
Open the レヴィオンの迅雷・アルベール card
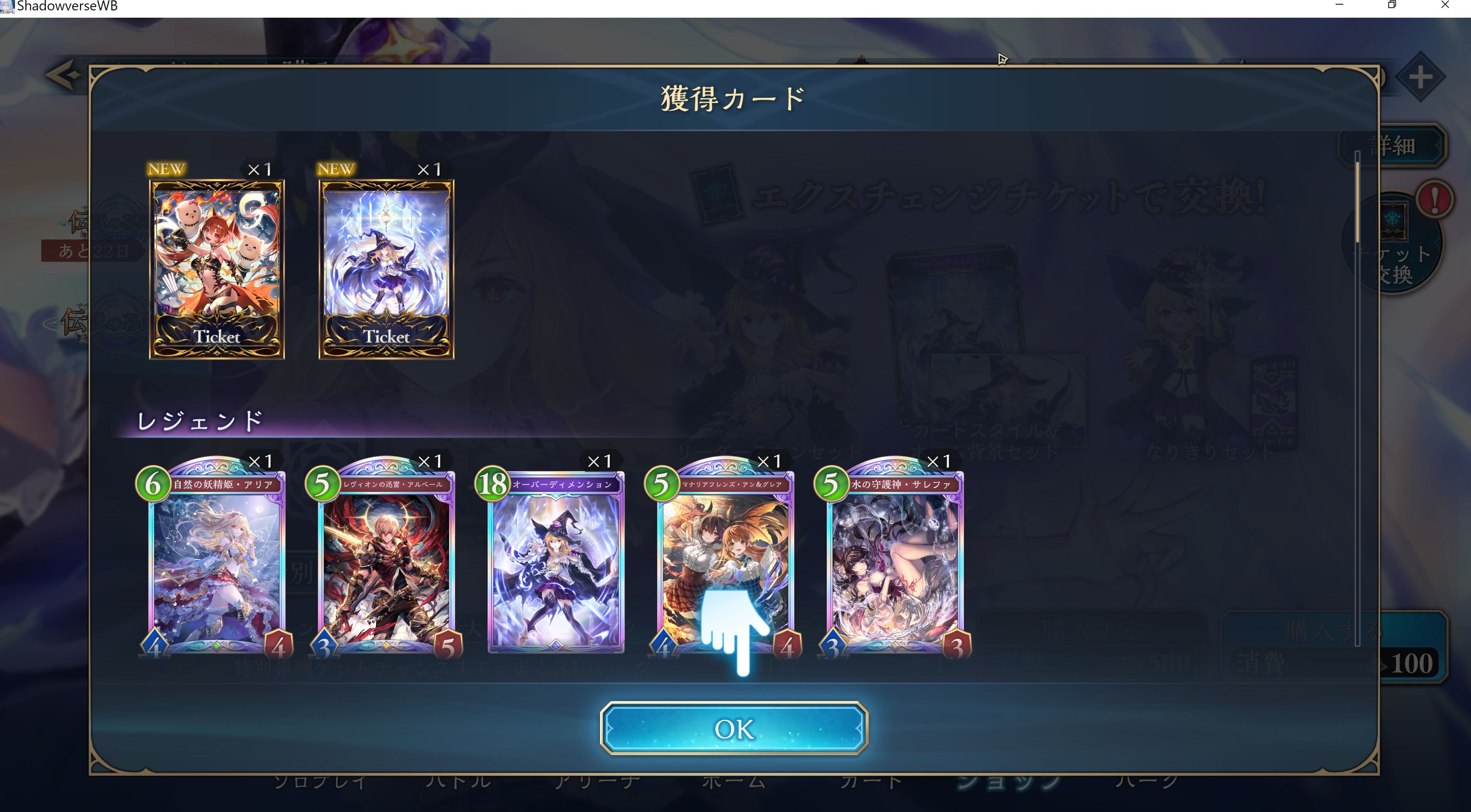(386, 557)
